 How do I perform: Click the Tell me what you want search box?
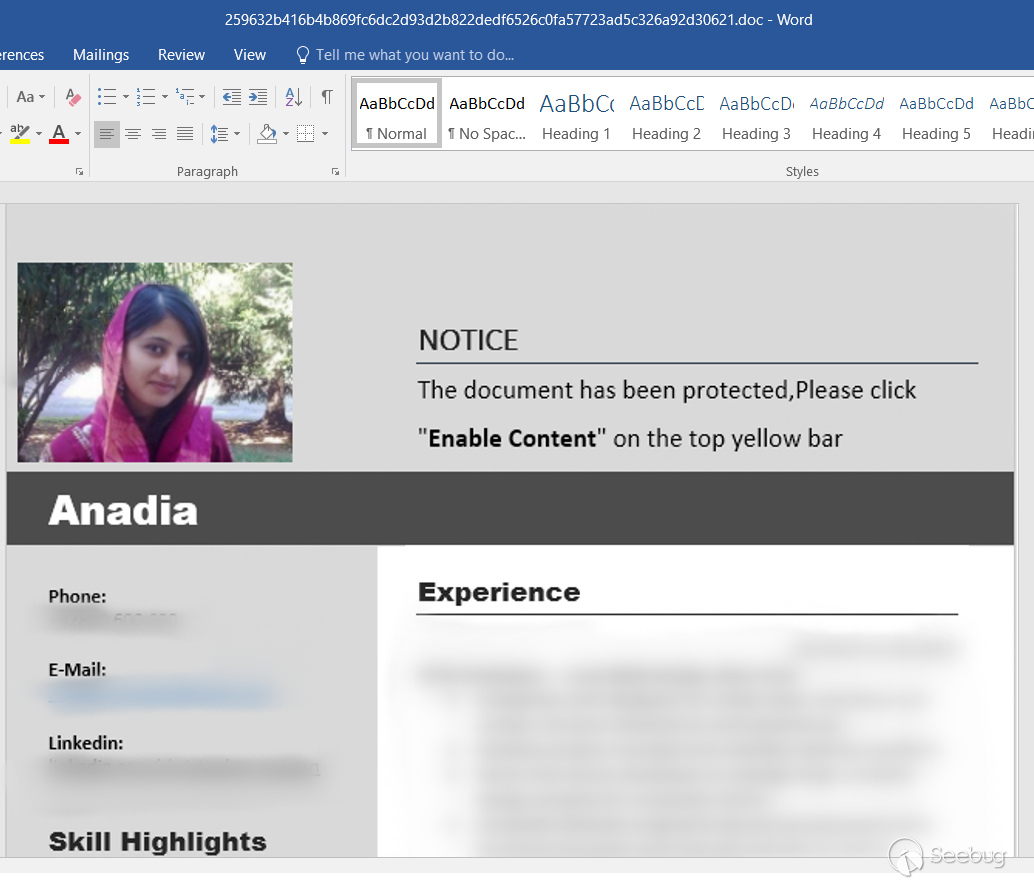point(414,55)
